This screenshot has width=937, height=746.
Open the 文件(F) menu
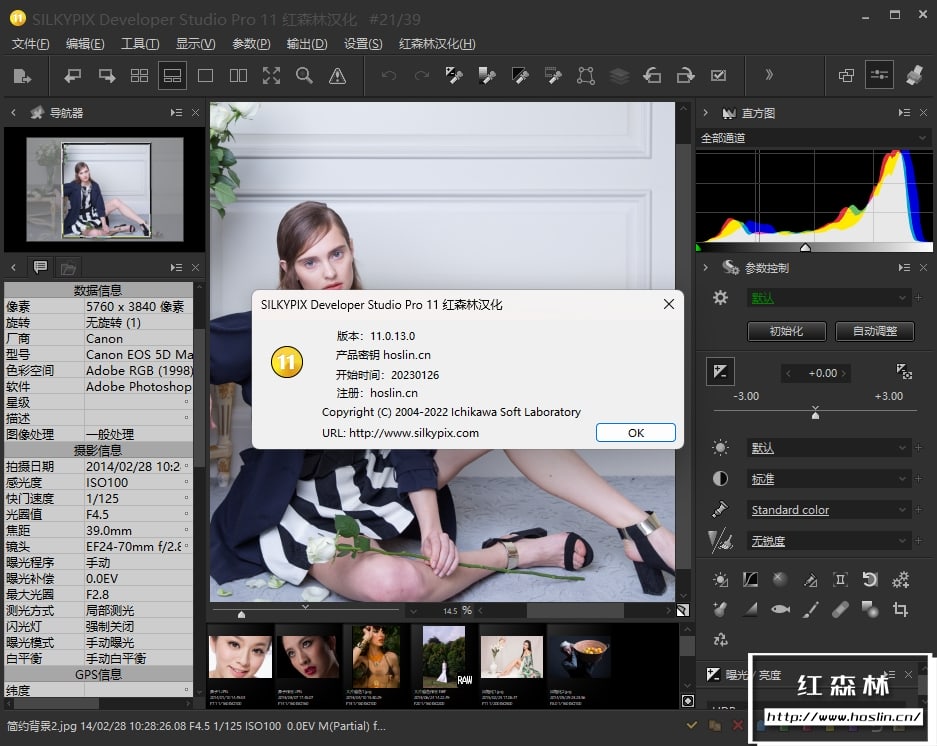click(x=30, y=44)
